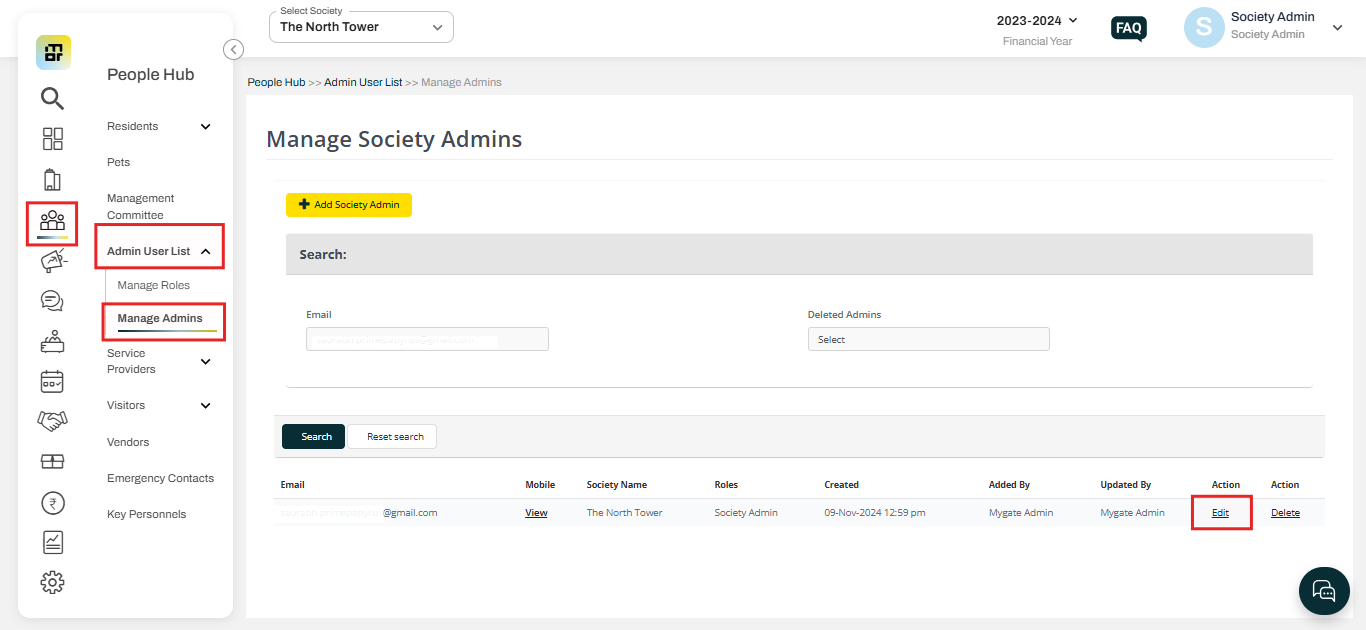Screen dimensions: 1366x630
Task: Open the search magnifier icon in sidebar
Action: pos(52,98)
